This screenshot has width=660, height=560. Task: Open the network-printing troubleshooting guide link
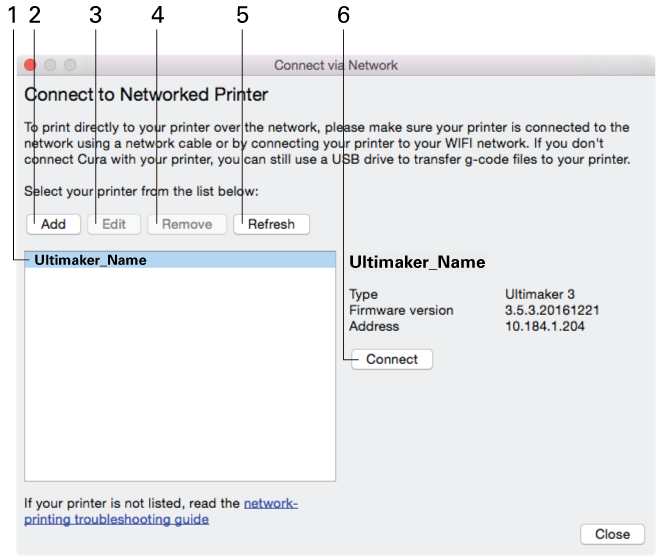pos(161,511)
